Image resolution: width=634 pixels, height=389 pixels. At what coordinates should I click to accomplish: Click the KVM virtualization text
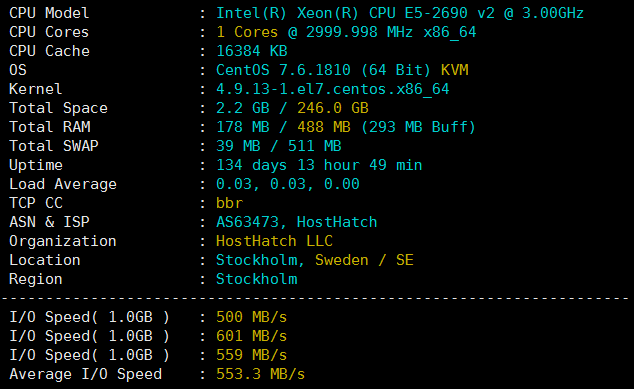coord(454,70)
